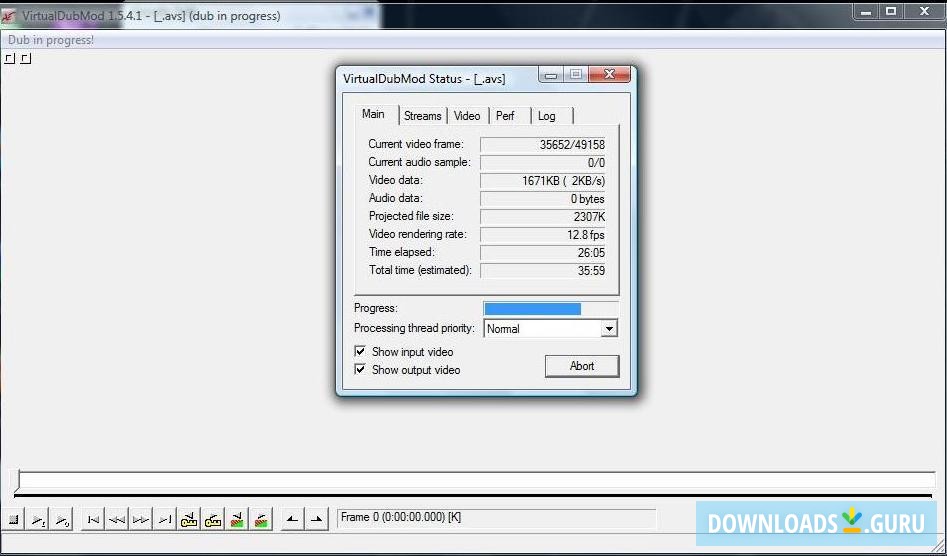Minimize the VirtualDubMod Status dialog

(x=551, y=75)
